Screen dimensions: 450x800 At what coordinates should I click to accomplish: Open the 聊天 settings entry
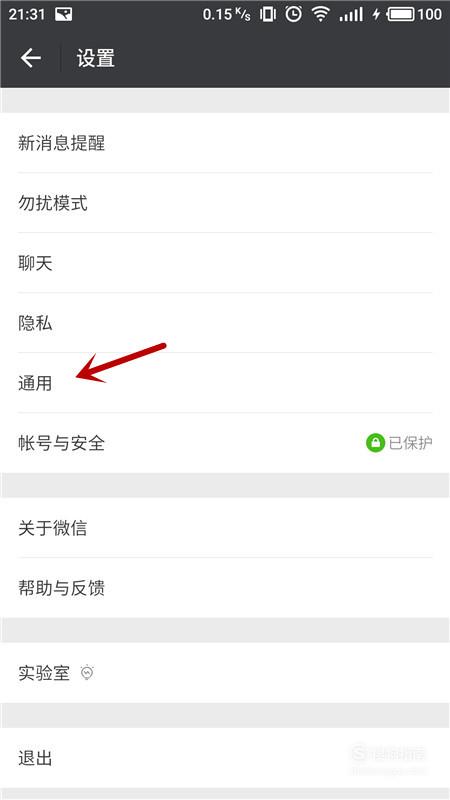tap(225, 263)
